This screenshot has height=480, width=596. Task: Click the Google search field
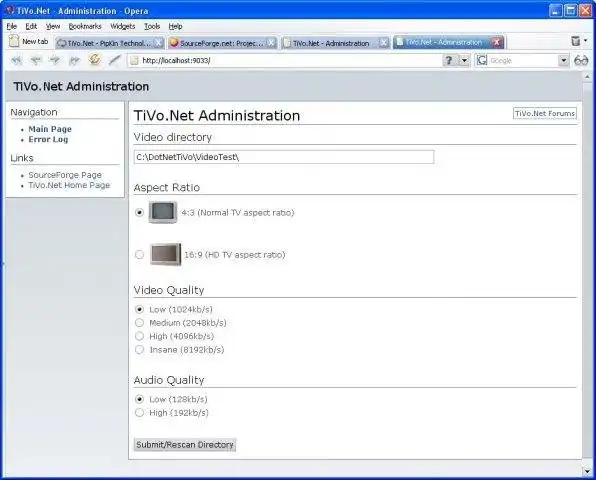pos(523,60)
